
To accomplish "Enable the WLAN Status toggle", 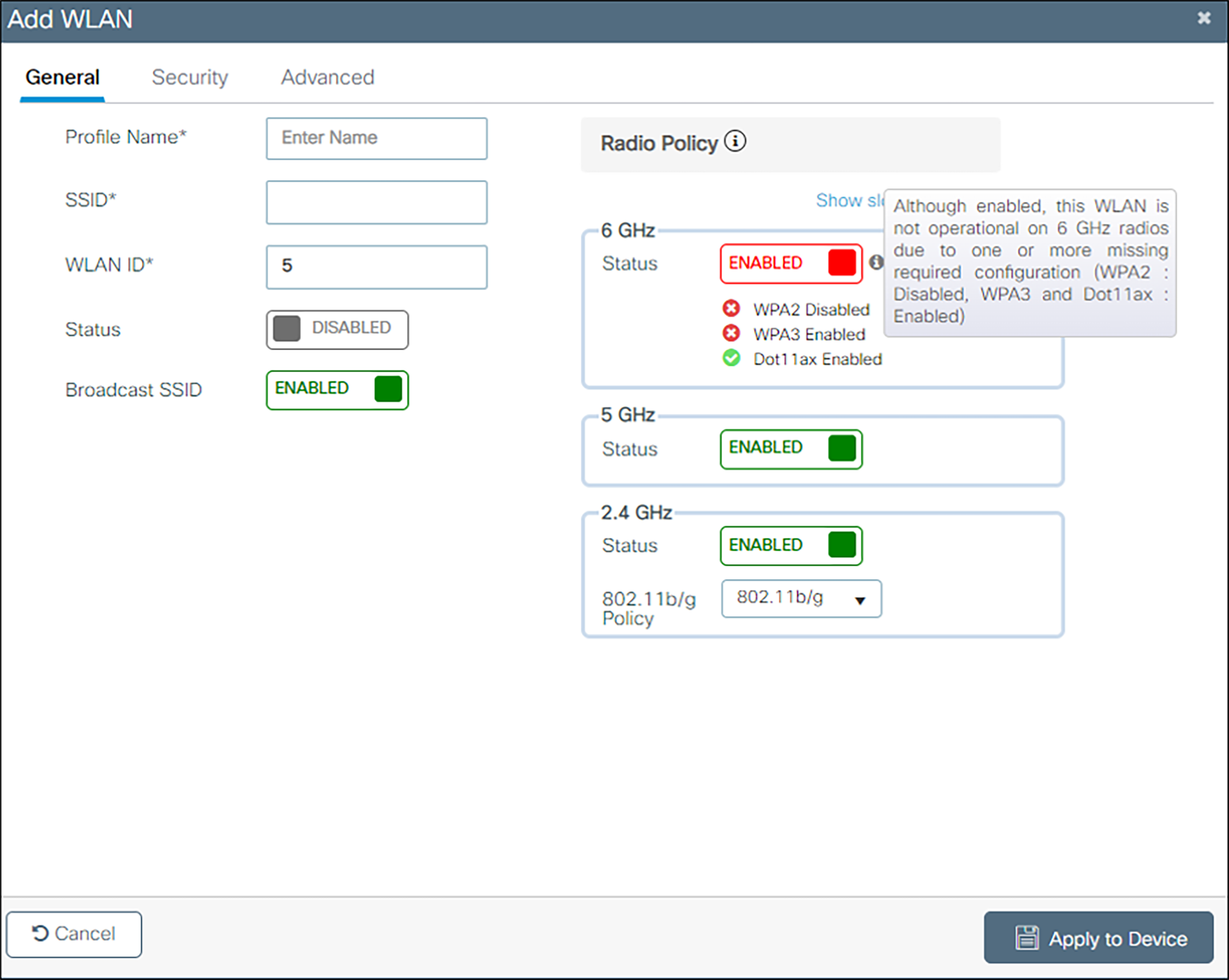I will click(336, 329).
